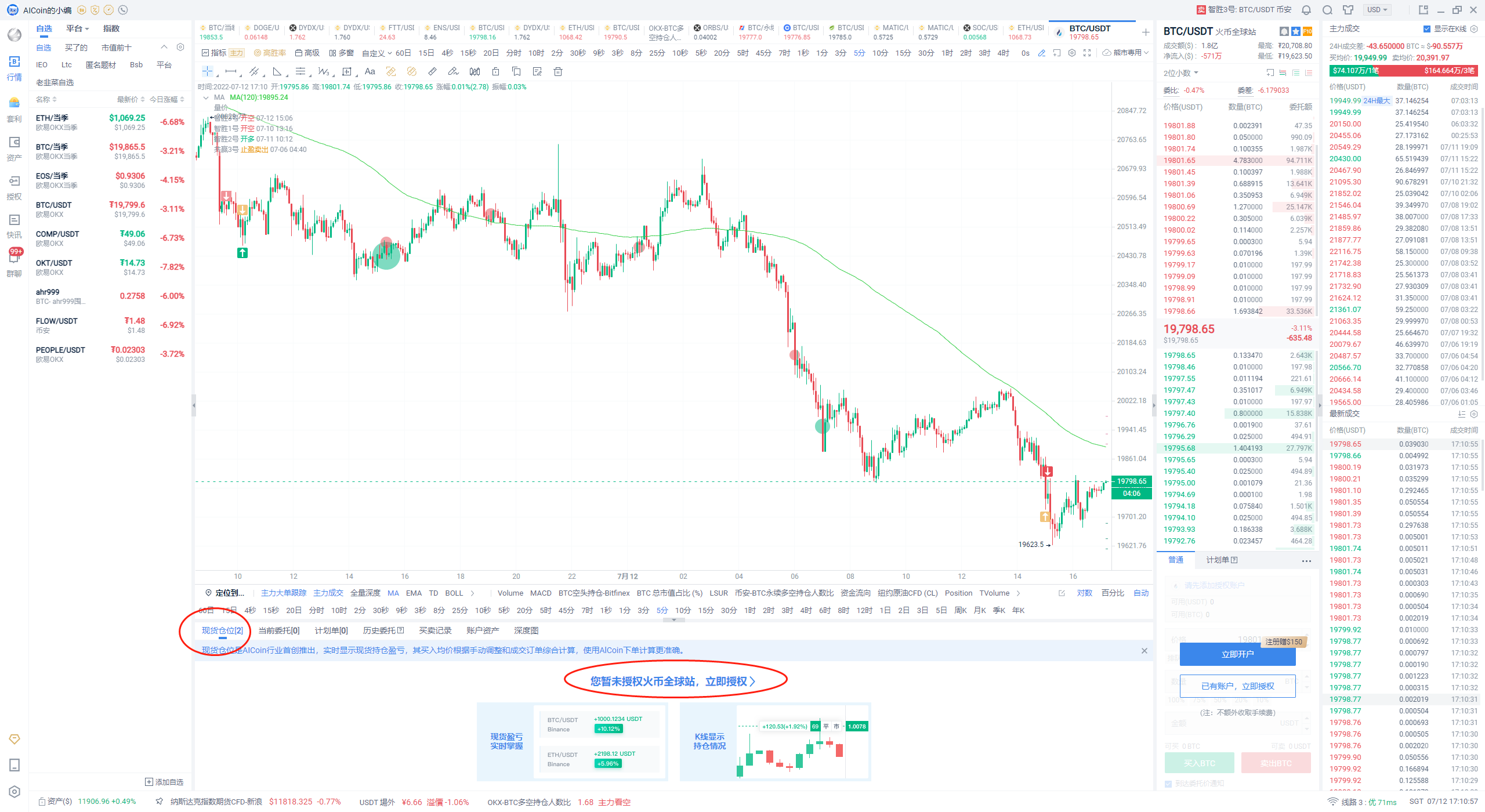Click 已有账户，立即授权 button

click(1237, 686)
